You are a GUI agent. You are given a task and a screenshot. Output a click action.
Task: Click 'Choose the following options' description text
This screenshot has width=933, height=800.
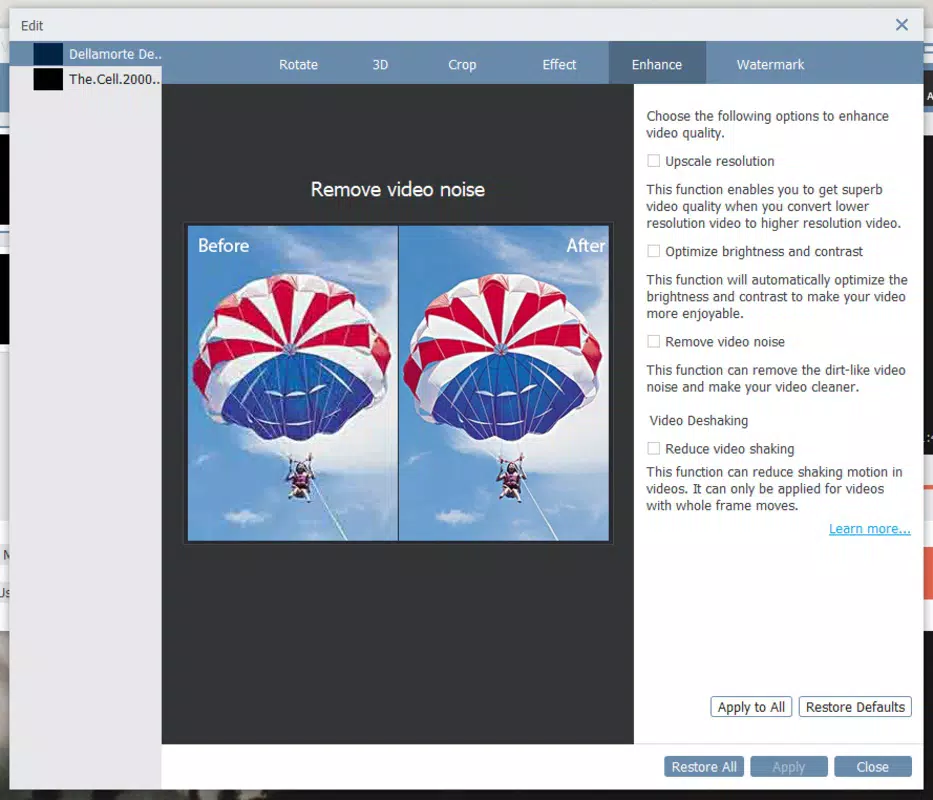coord(768,124)
